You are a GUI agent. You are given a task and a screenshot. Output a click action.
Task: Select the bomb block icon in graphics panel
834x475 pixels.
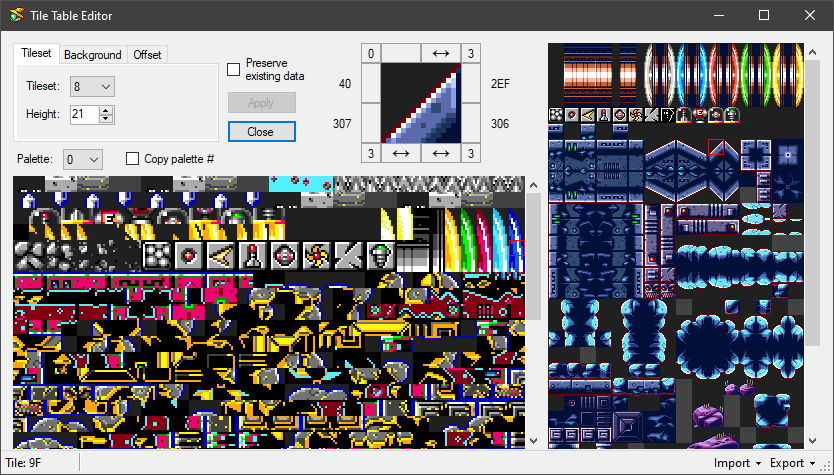pos(157,256)
